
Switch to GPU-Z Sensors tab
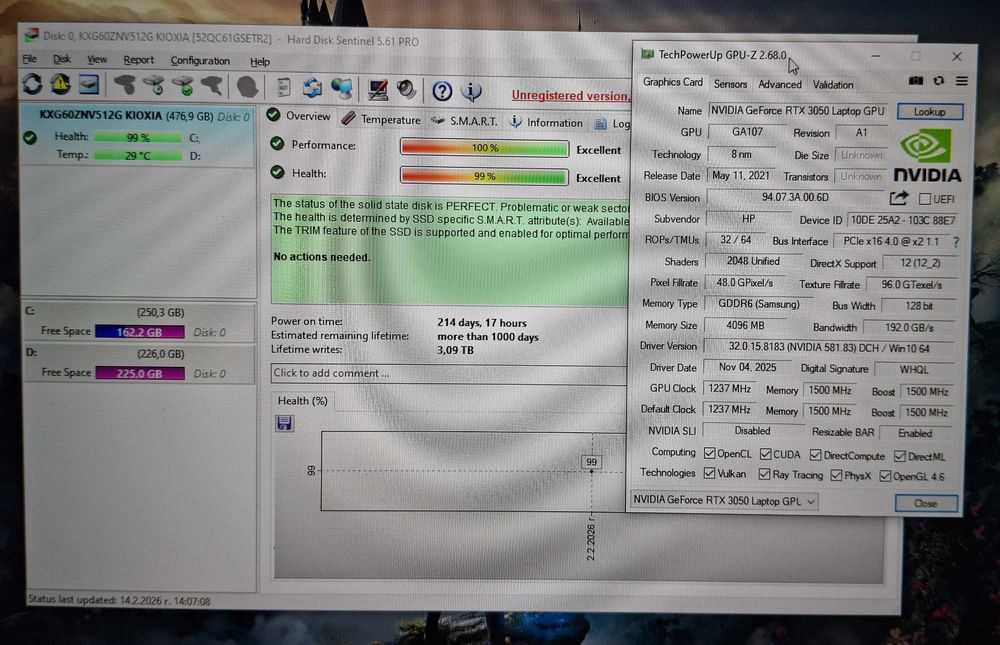pos(730,84)
